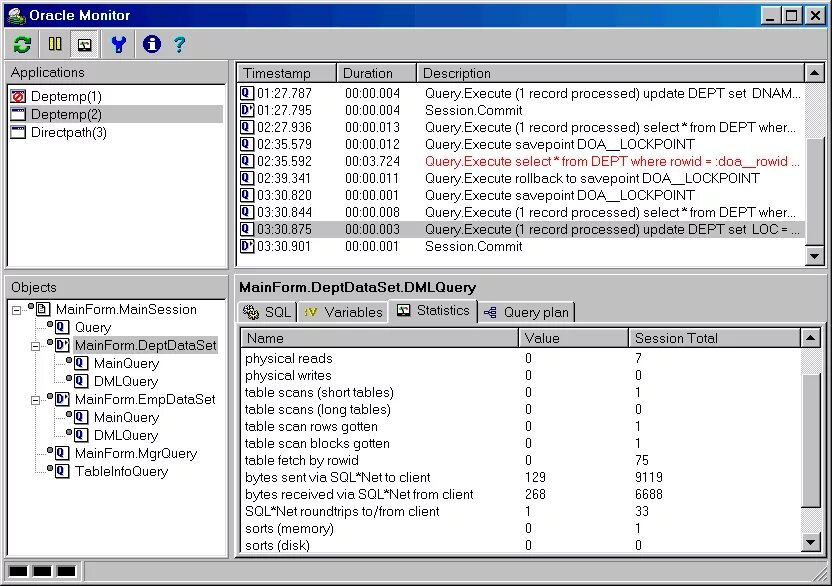Screen dimensions: 832x586
Task: Click the Timestamp column header
Action: [x=287, y=73]
